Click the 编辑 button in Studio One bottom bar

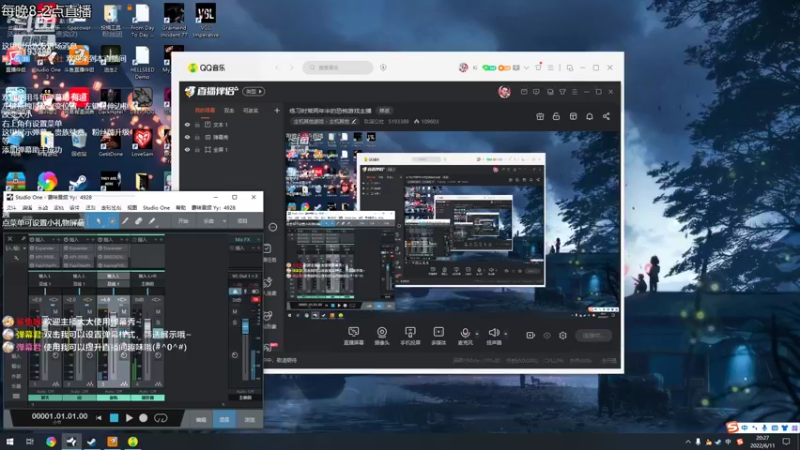tap(201, 419)
